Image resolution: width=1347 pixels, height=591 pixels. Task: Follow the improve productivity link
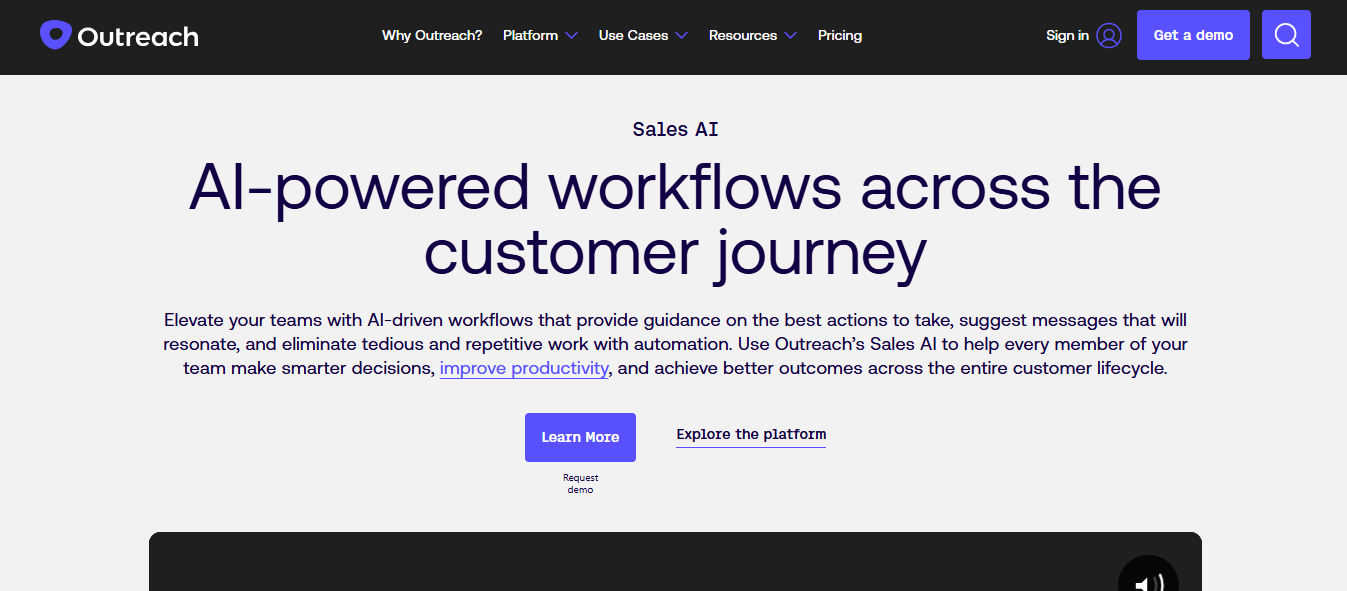523,368
